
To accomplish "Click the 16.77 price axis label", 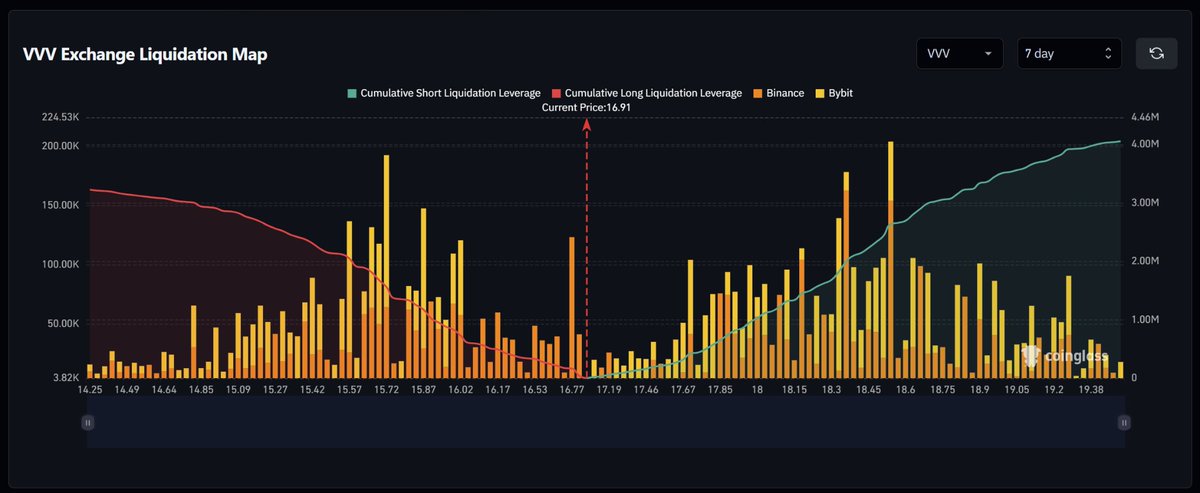I will click(572, 390).
